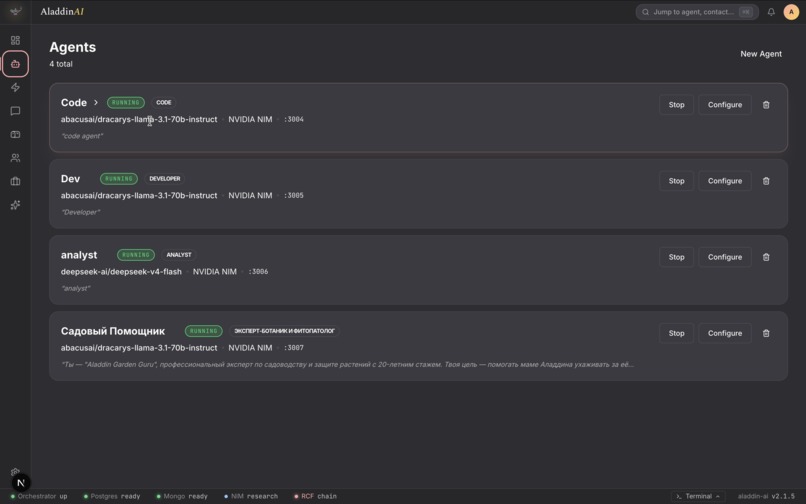Open the lightning bolt sidebar icon
Screen dimensions: 806x504
[x=15, y=87]
